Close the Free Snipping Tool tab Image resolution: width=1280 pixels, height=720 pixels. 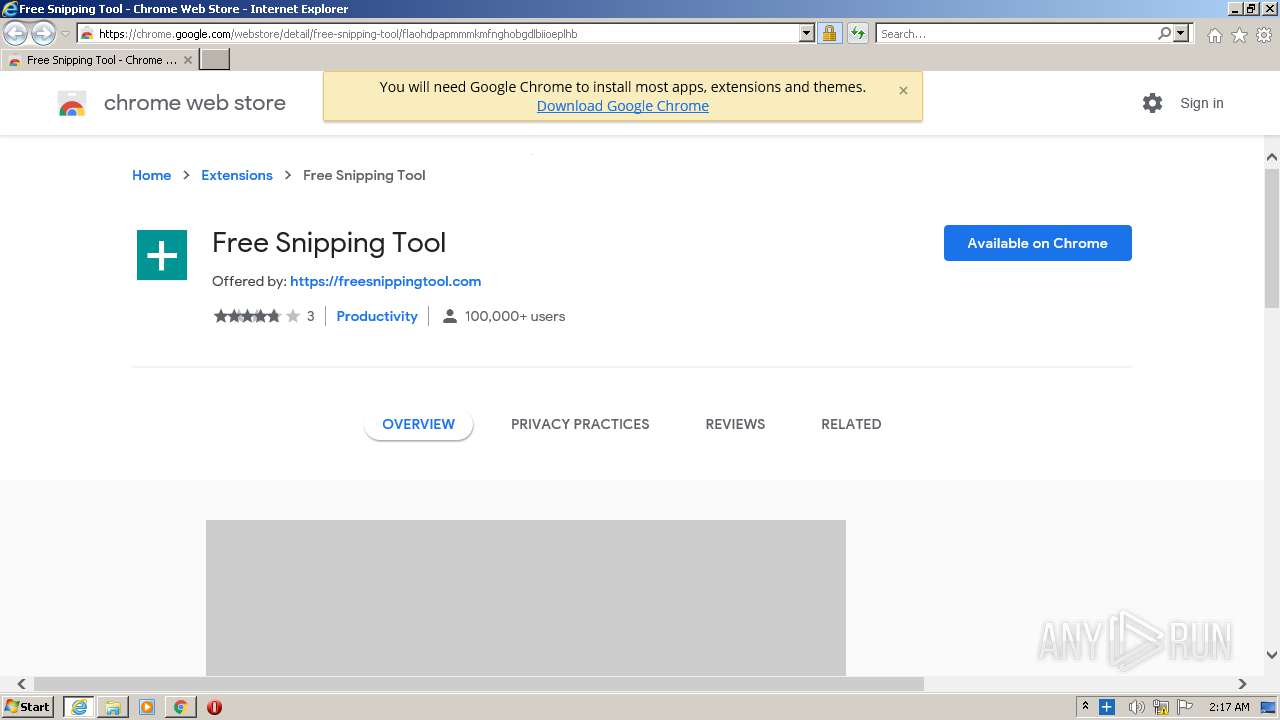pos(188,60)
